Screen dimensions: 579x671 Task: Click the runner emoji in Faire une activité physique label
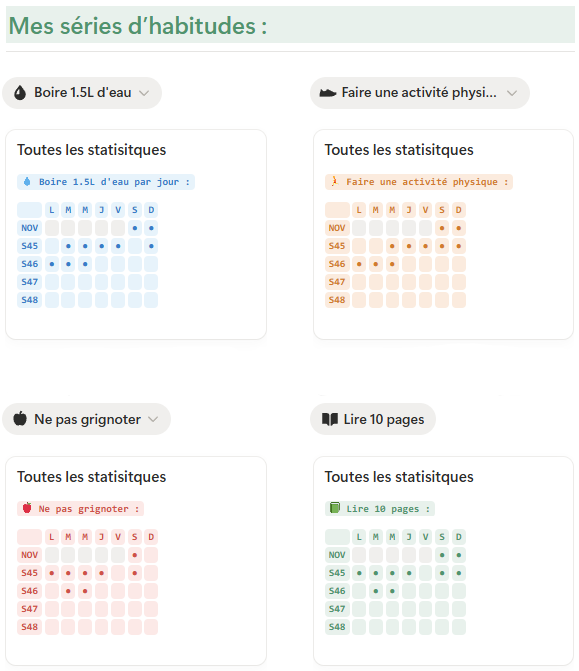coord(335,181)
